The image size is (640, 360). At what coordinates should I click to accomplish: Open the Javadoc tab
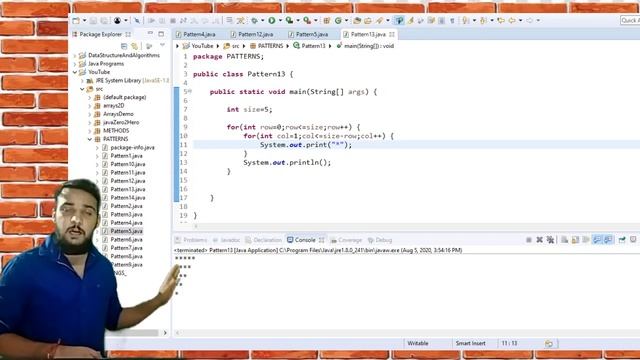tap(227, 240)
